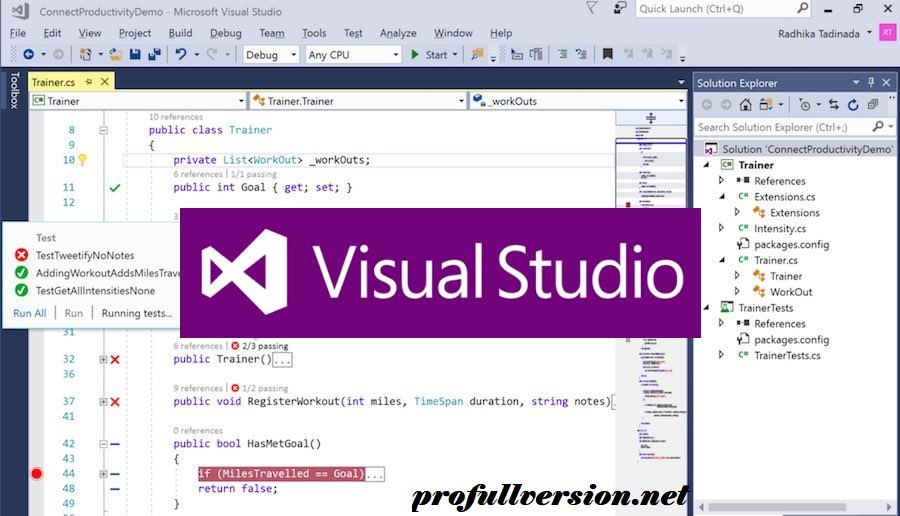The width and height of the screenshot is (900, 516).
Task: Toggle auto hide pin on Solution Explorer
Action: [x=871, y=82]
